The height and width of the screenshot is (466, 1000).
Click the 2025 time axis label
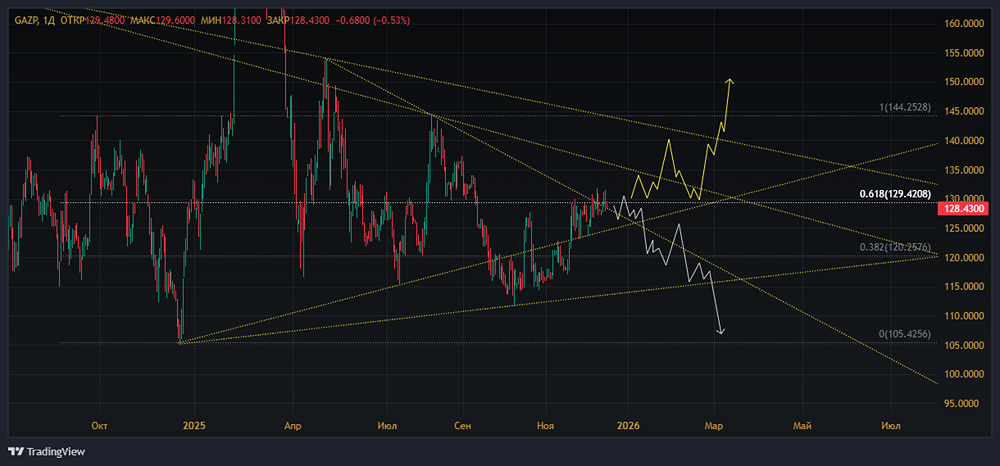coord(192,425)
